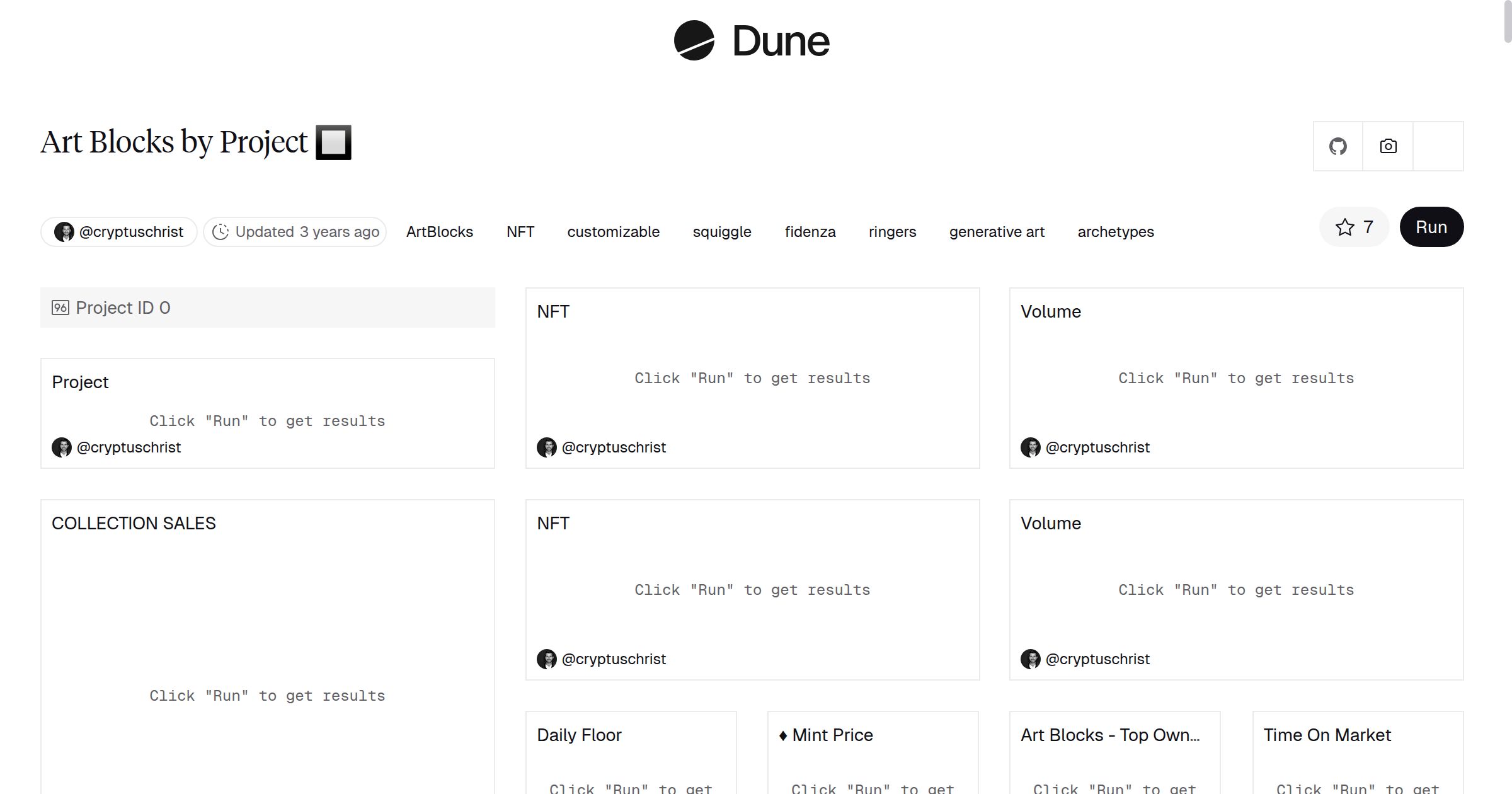Select the squiggle tag
Screen dimensions: 1512x794
click(721, 232)
